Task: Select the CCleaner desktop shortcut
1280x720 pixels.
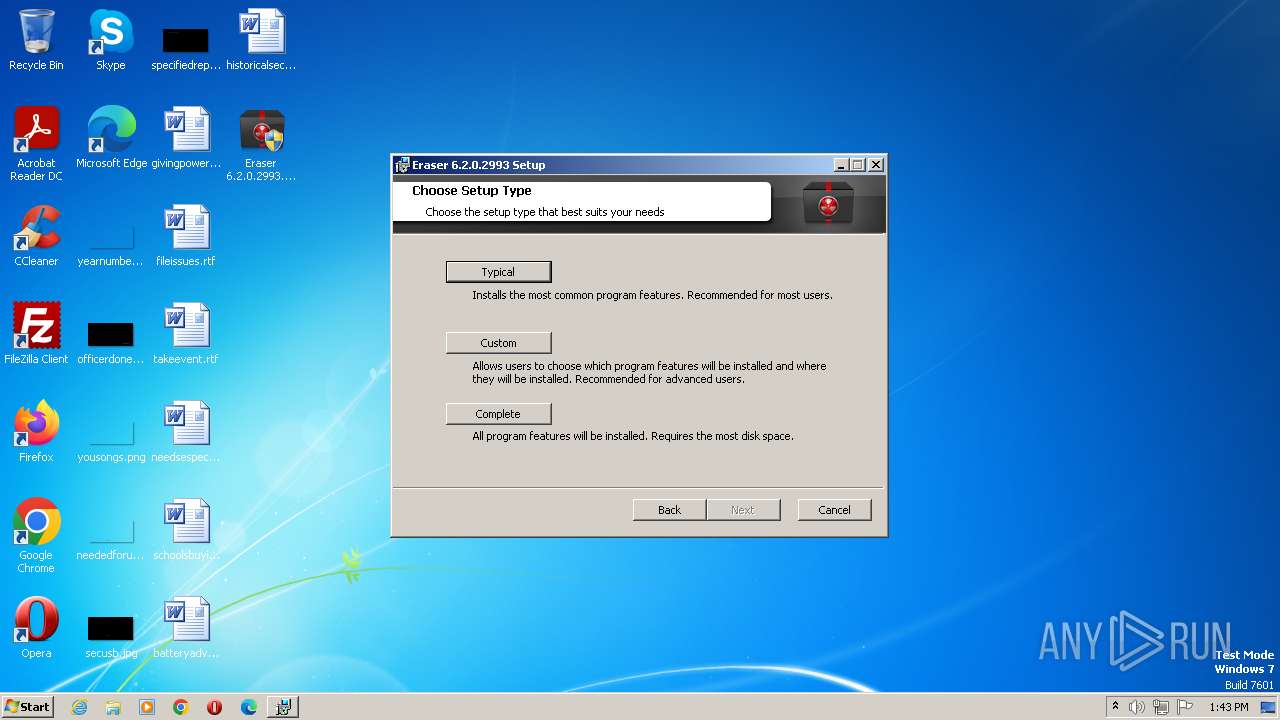Action: tap(36, 237)
